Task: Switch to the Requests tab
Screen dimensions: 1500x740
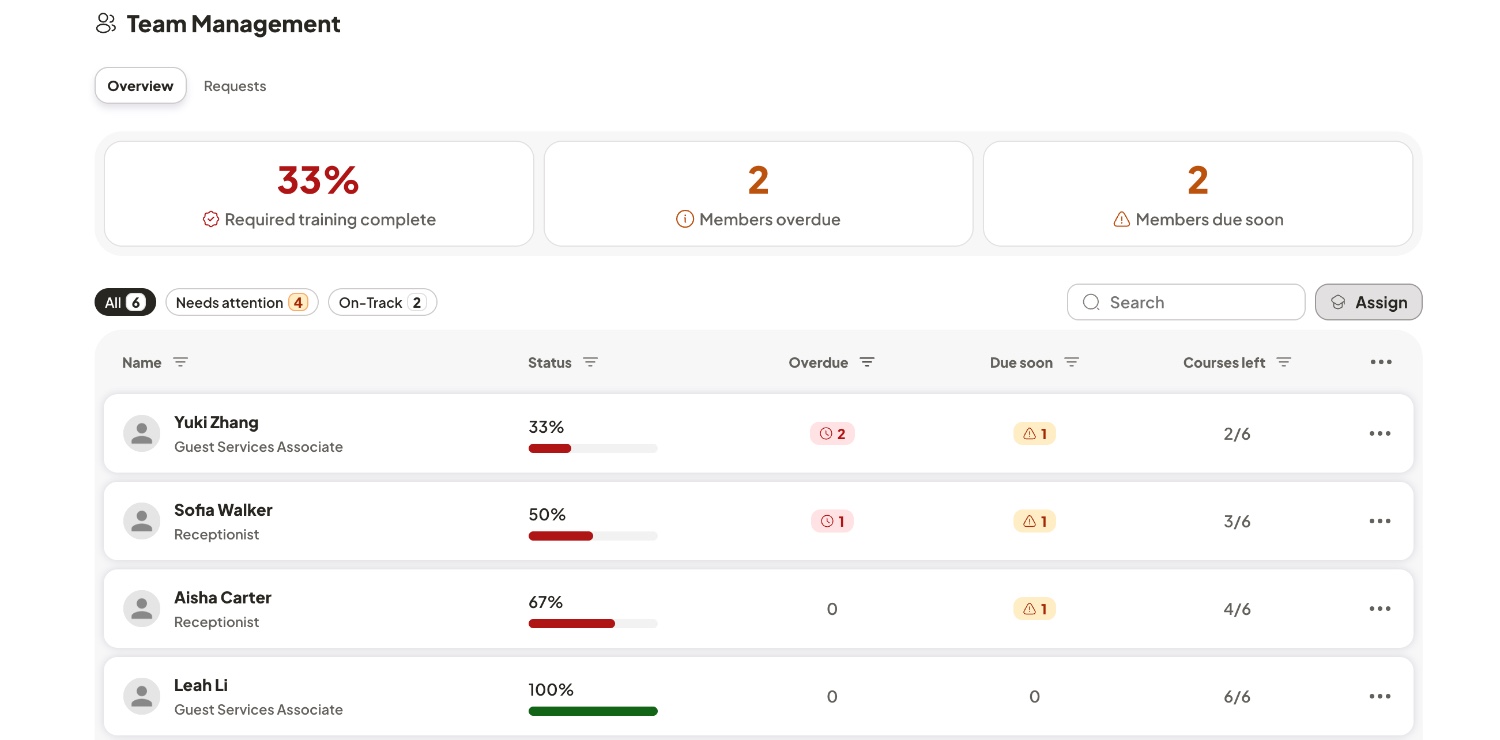Action: 235,86
